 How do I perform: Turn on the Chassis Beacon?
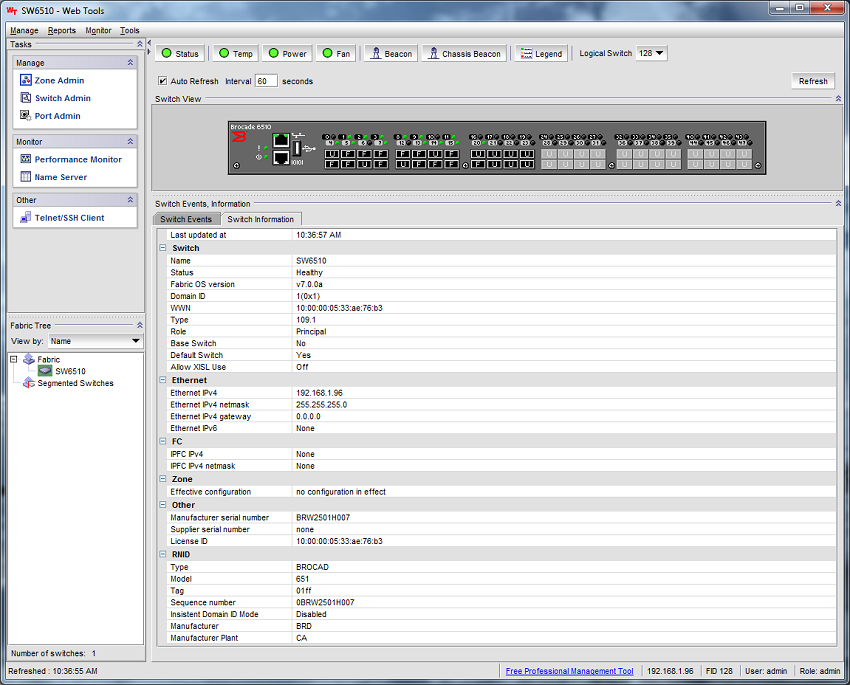(x=465, y=54)
